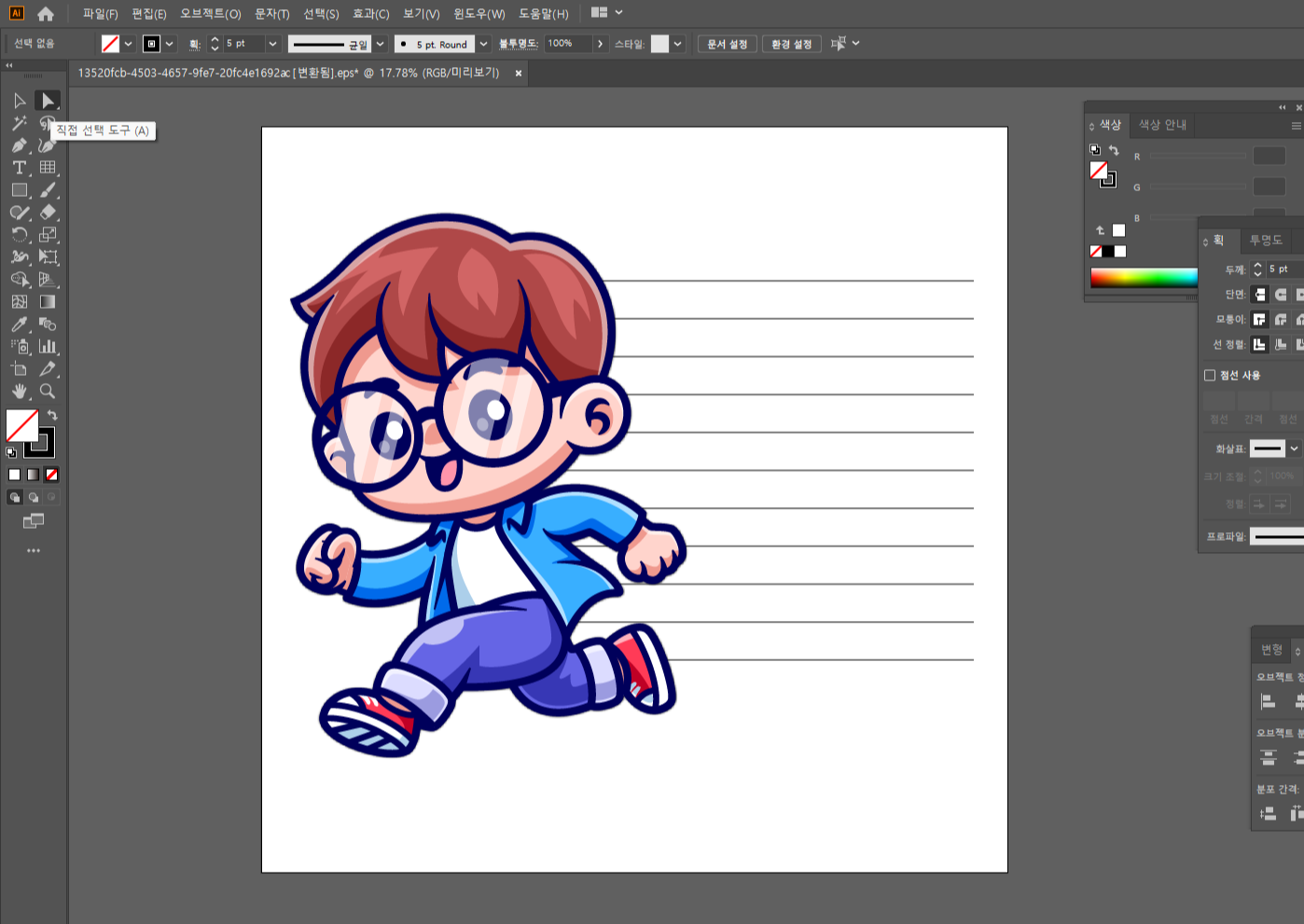The width and height of the screenshot is (1304, 924).
Task: Select the Free Transform tool
Action: click(48, 257)
